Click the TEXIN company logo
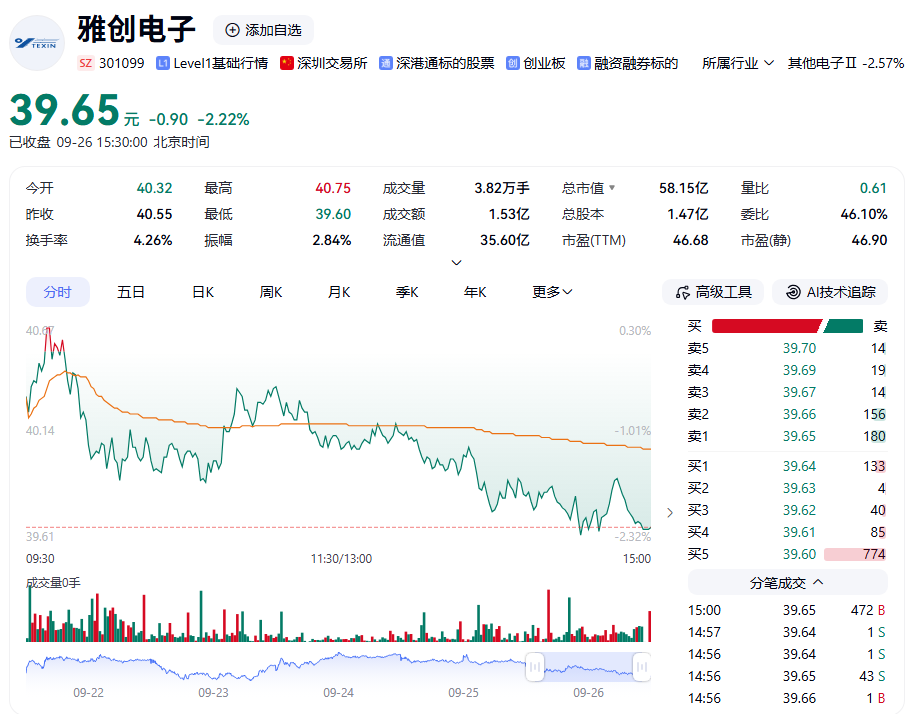910x714 pixels. click(x=37, y=43)
